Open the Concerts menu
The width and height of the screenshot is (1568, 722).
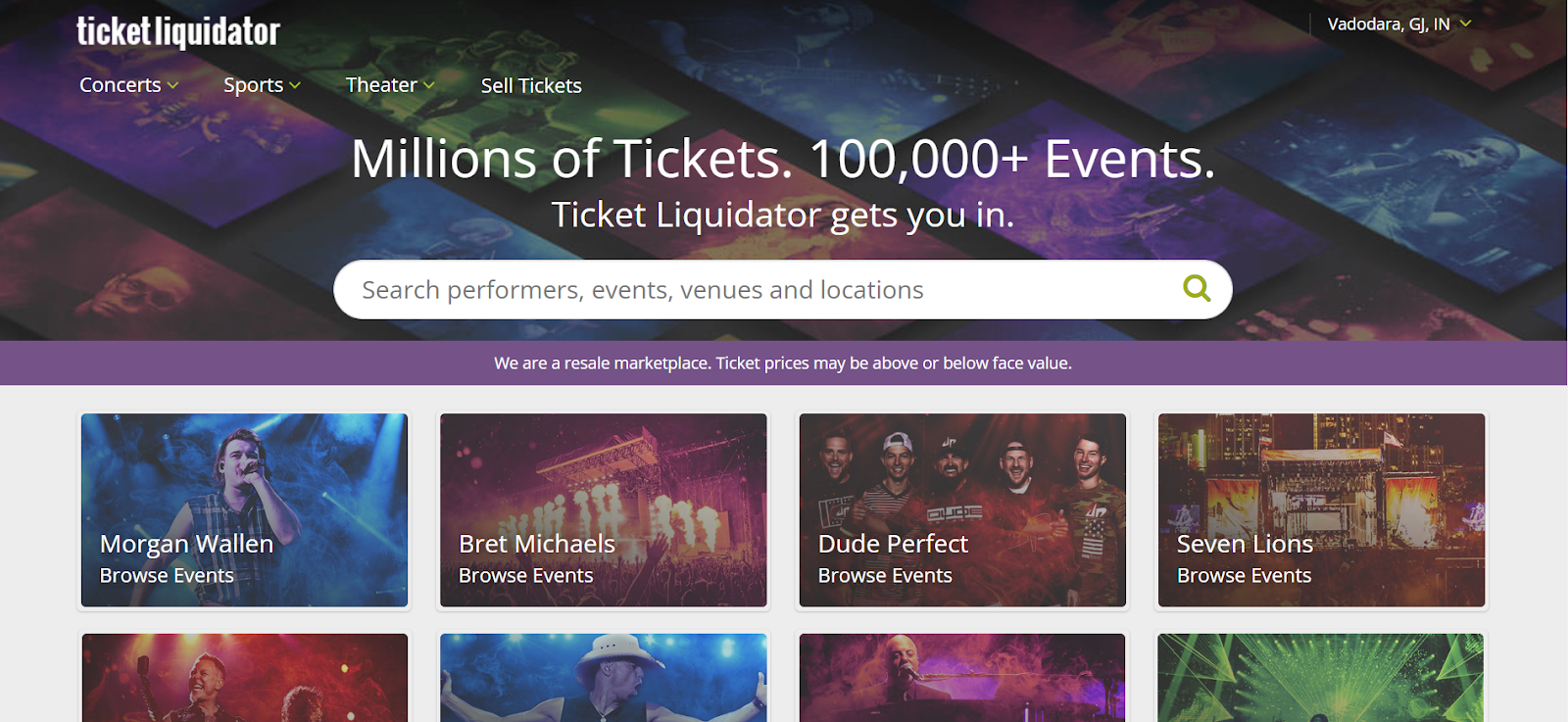click(x=121, y=85)
